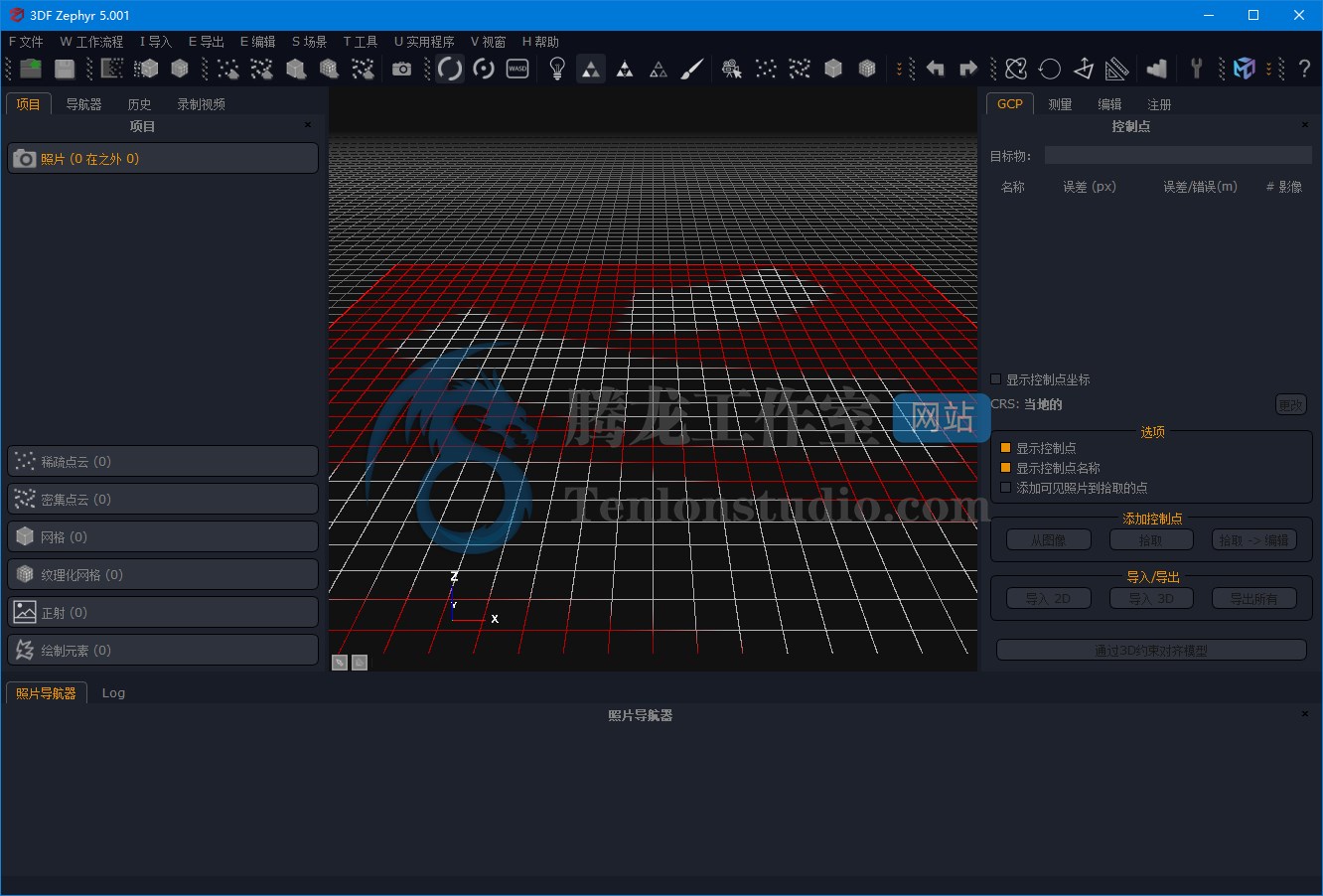Click the stepped bars chart icon

tap(1157, 69)
